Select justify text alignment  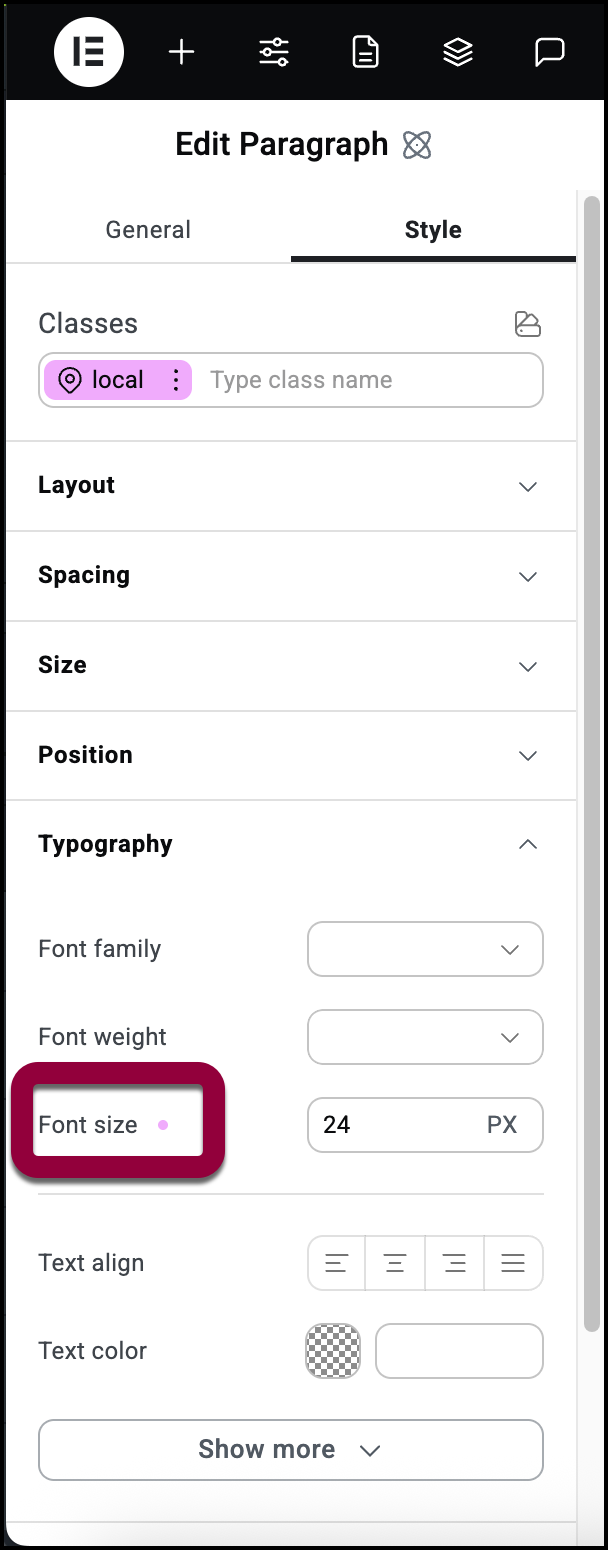pyautogui.click(x=513, y=1263)
